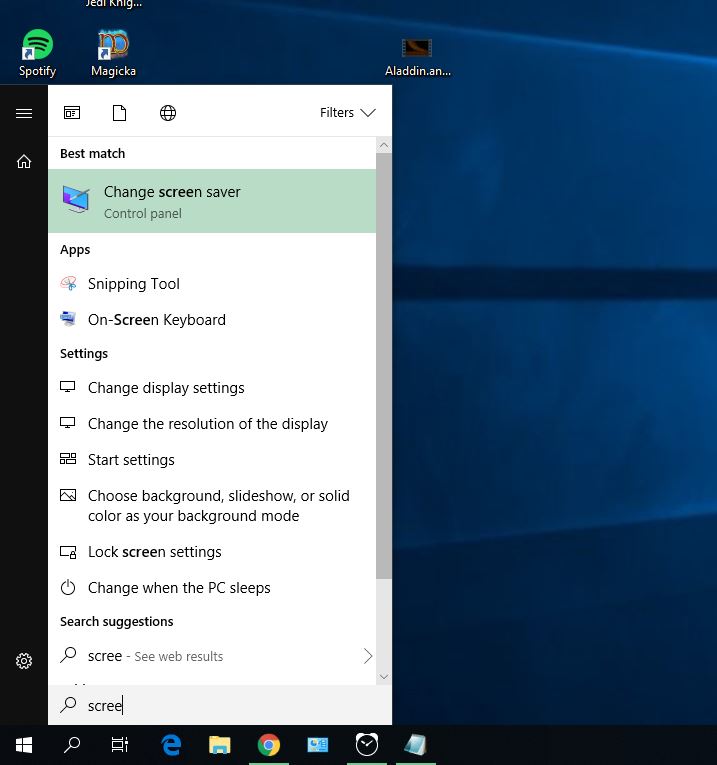Click into the search text box
The height and width of the screenshot is (765, 717).
[220, 705]
